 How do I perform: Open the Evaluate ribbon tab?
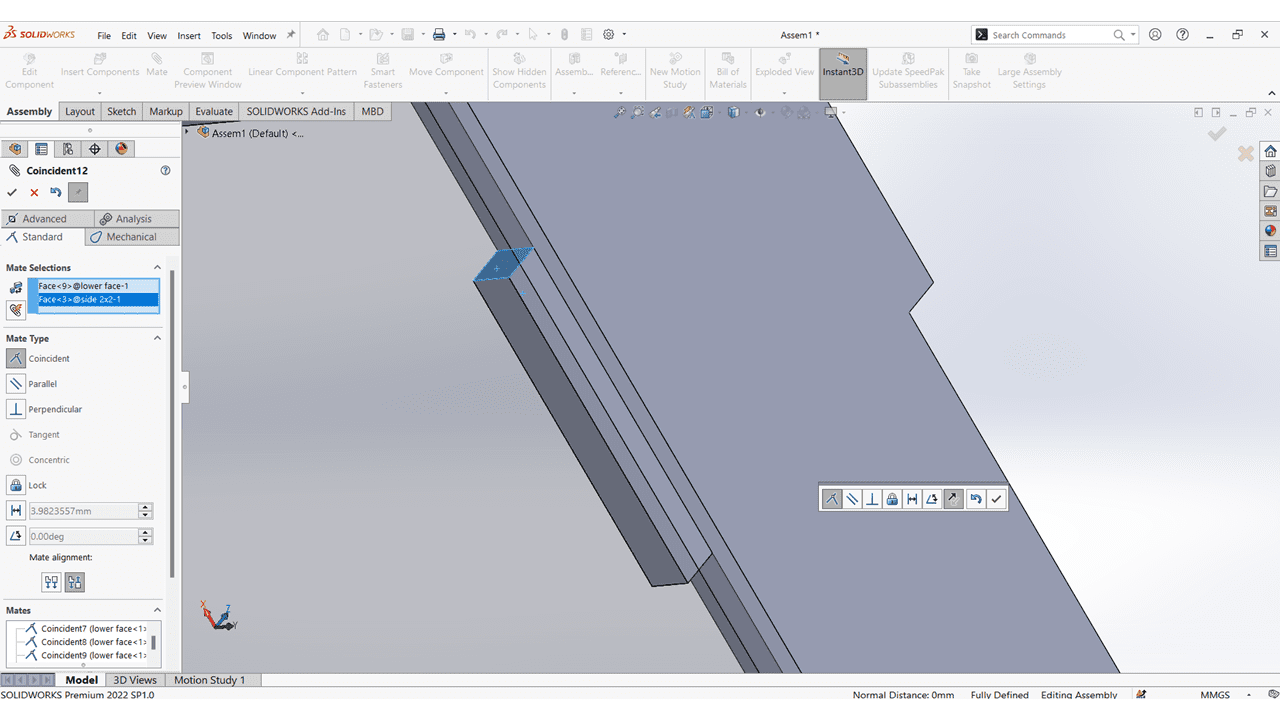tap(214, 111)
